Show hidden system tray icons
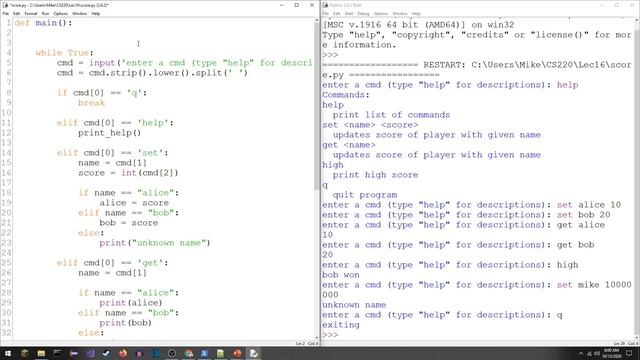The height and width of the screenshot is (360, 640). point(581,353)
